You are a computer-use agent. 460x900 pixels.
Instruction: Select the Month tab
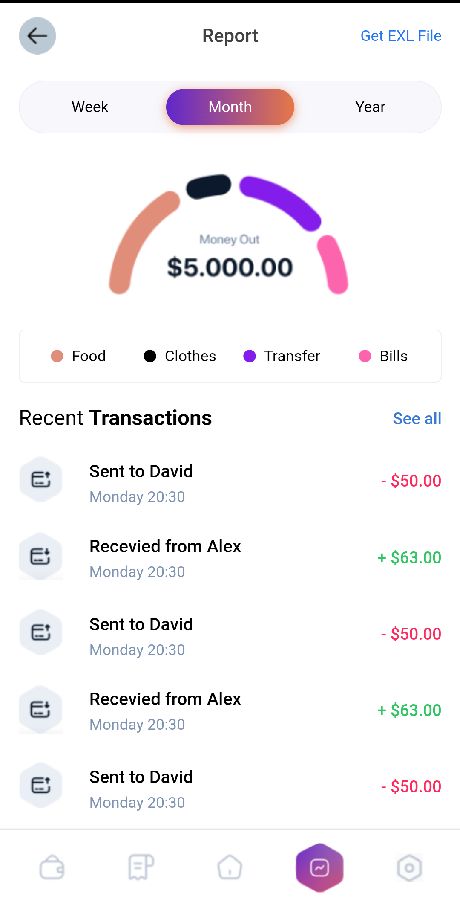point(230,107)
